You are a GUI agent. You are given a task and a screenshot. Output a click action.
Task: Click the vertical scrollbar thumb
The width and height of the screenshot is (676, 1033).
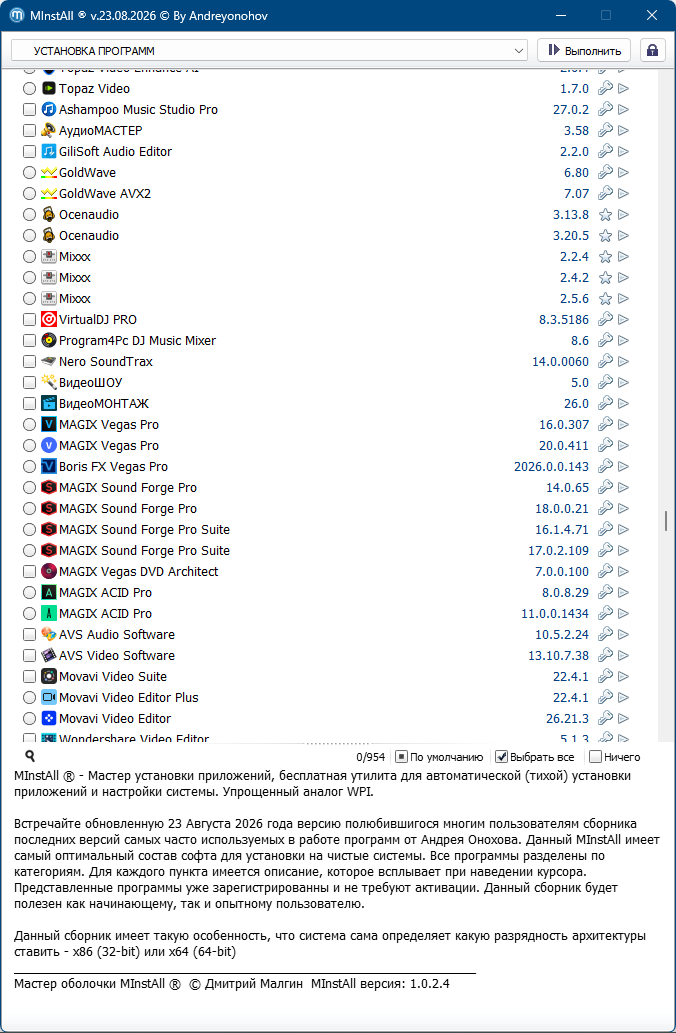(666, 520)
